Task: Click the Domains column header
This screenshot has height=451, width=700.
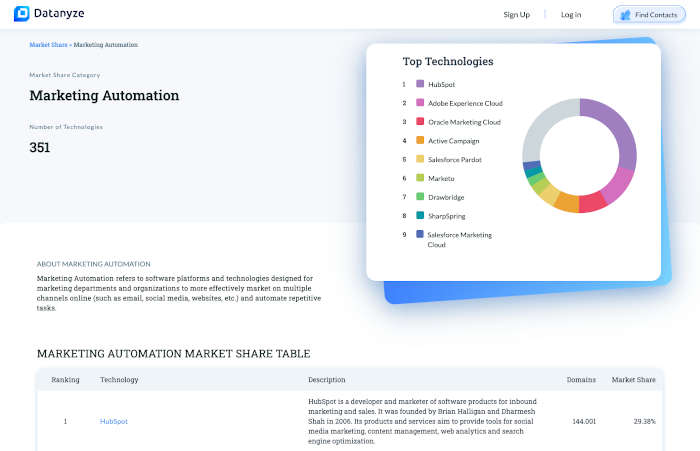Action: (581, 380)
